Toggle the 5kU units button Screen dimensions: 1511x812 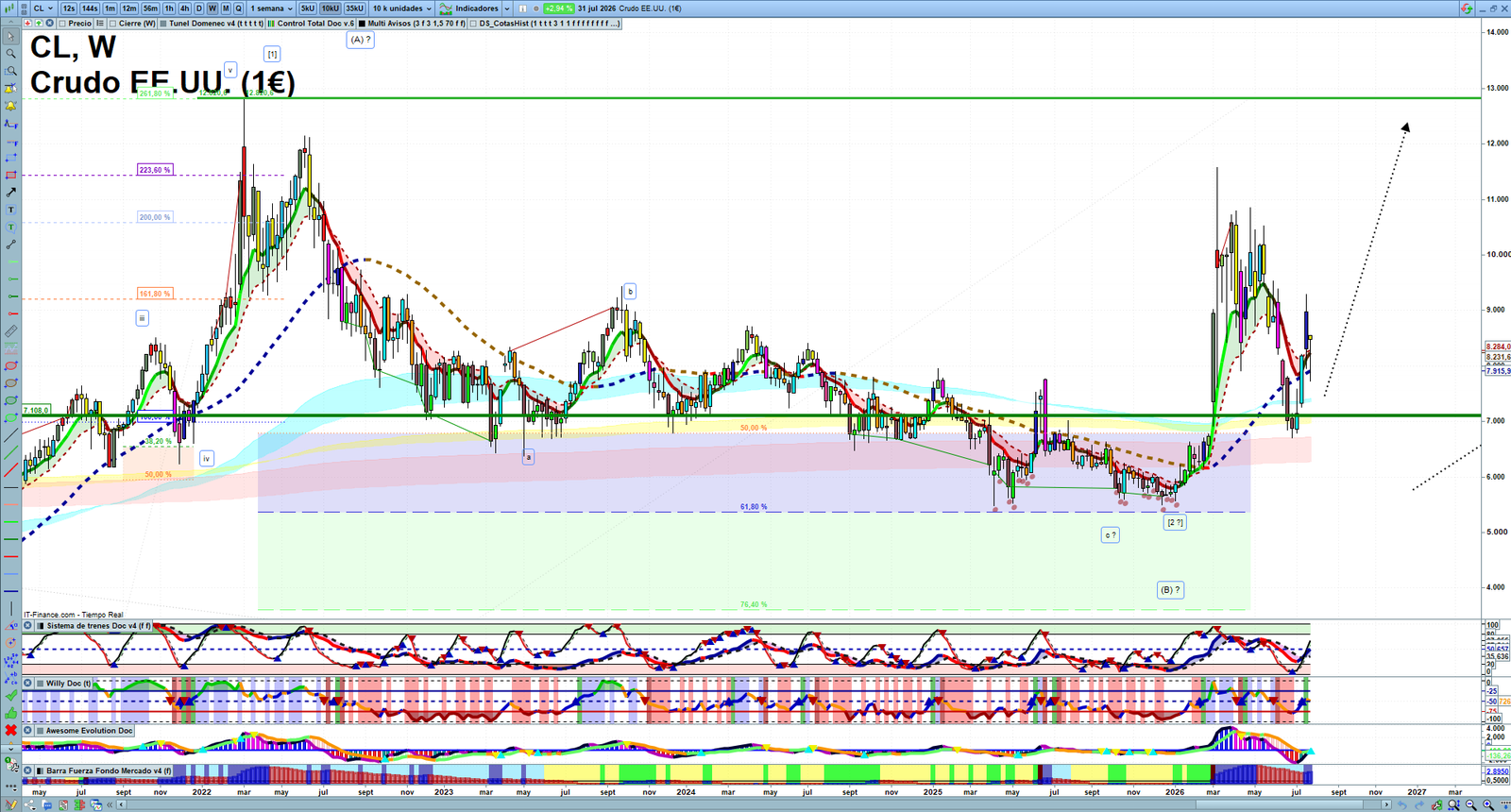tap(308, 8)
